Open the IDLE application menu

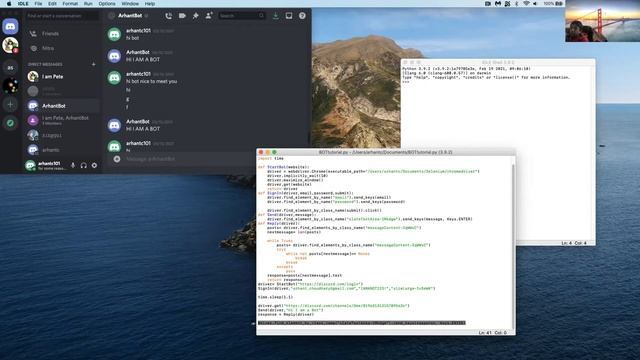click(x=23, y=4)
